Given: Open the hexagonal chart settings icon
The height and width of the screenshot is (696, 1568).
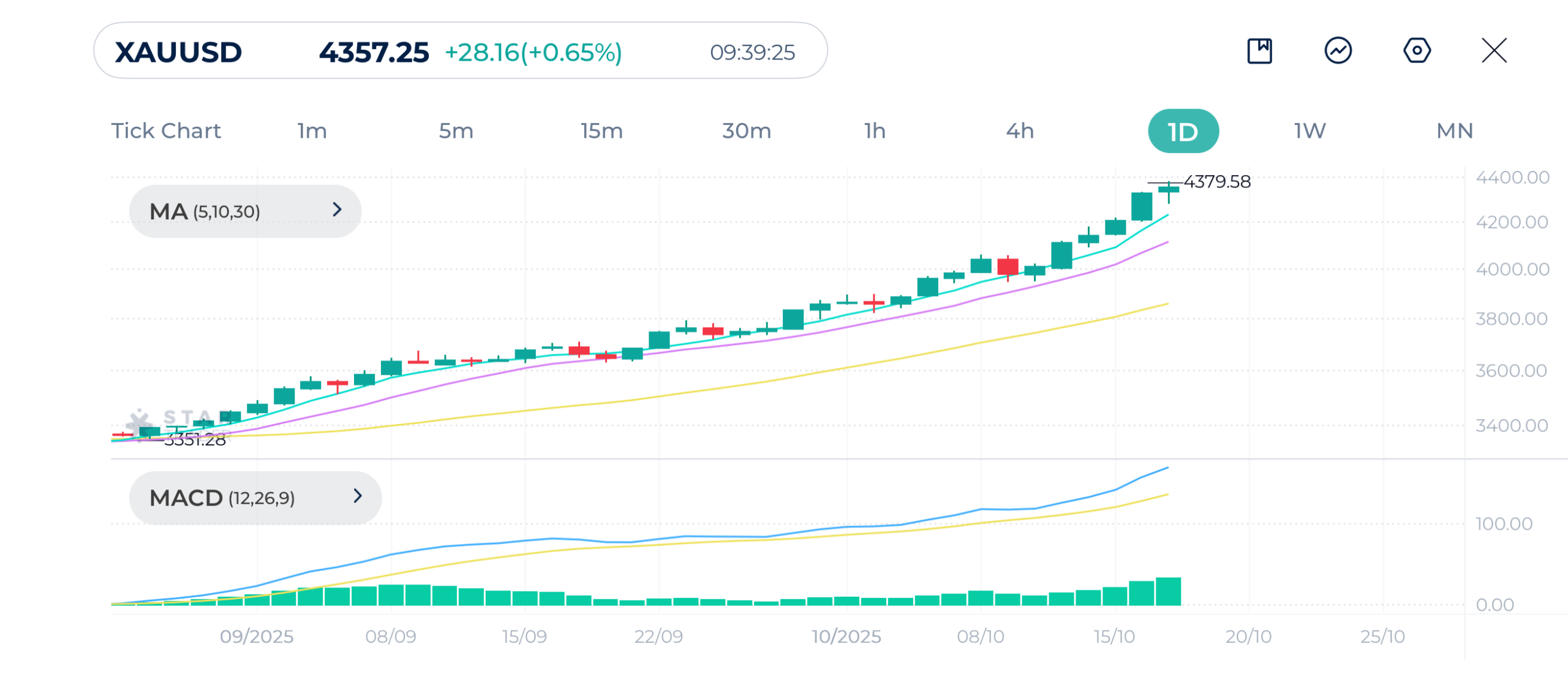Looking at the screenshot, I should 1417,51.
